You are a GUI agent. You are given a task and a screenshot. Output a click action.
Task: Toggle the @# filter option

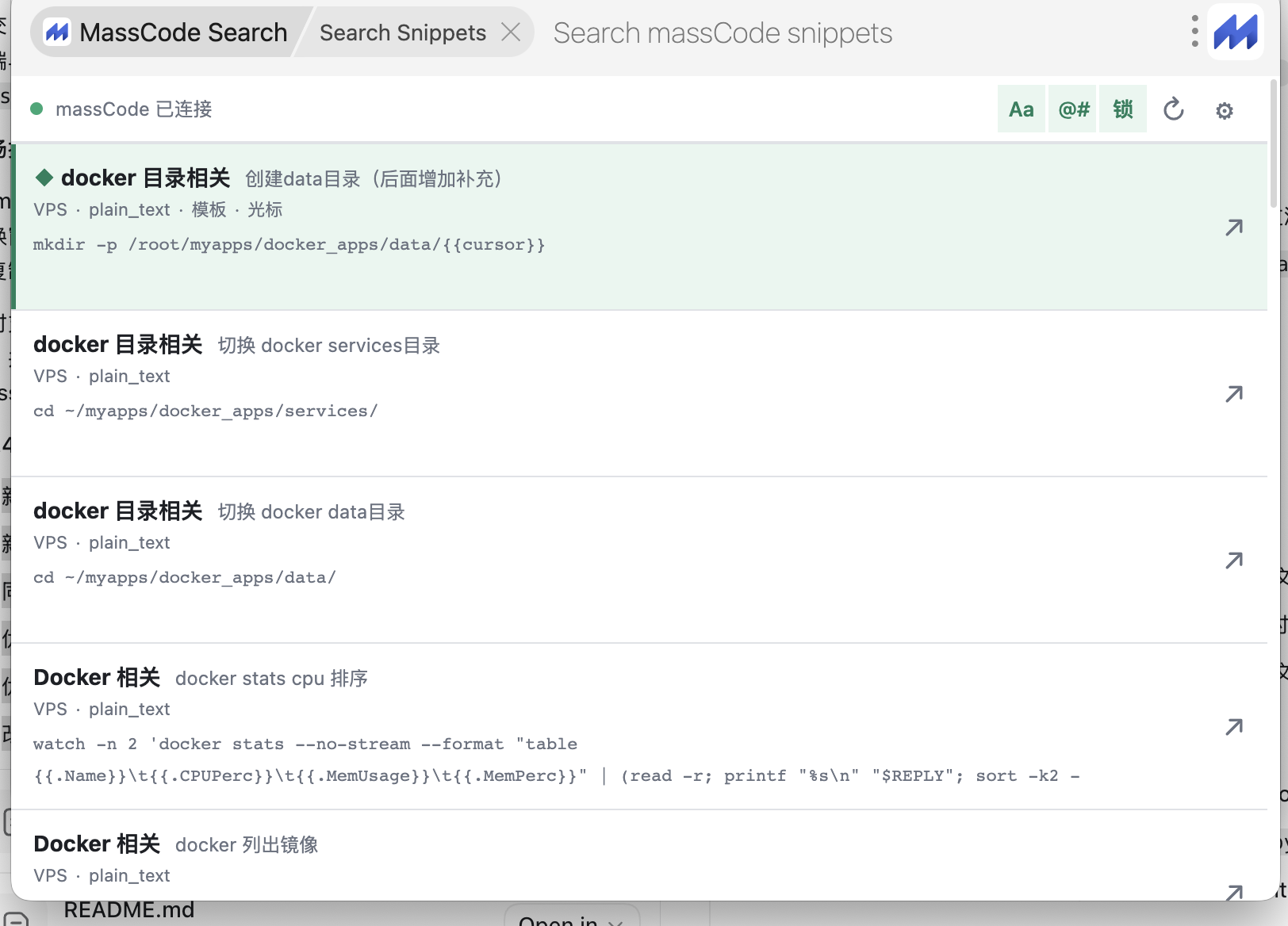click(1072, 109)
